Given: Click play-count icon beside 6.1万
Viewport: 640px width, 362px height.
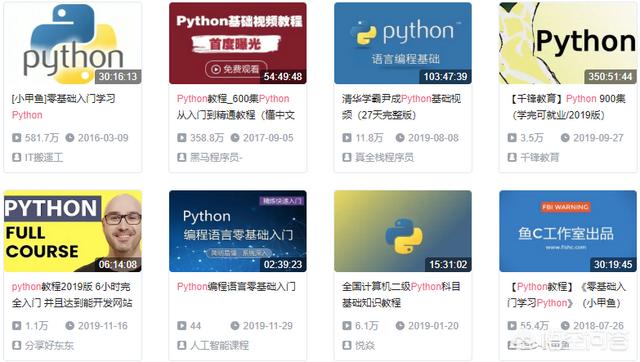Looking at the screenshot, I should (347, 326).
